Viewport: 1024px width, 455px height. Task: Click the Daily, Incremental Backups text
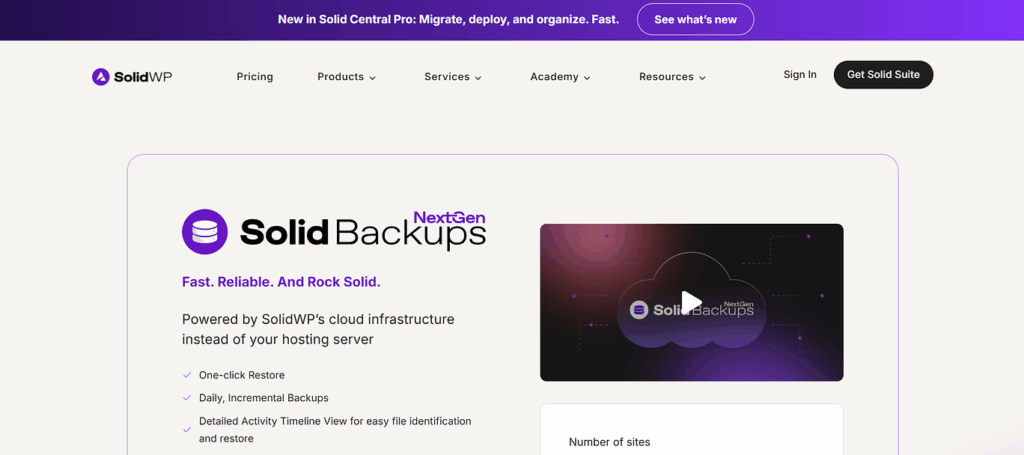[x=264, y=398]
